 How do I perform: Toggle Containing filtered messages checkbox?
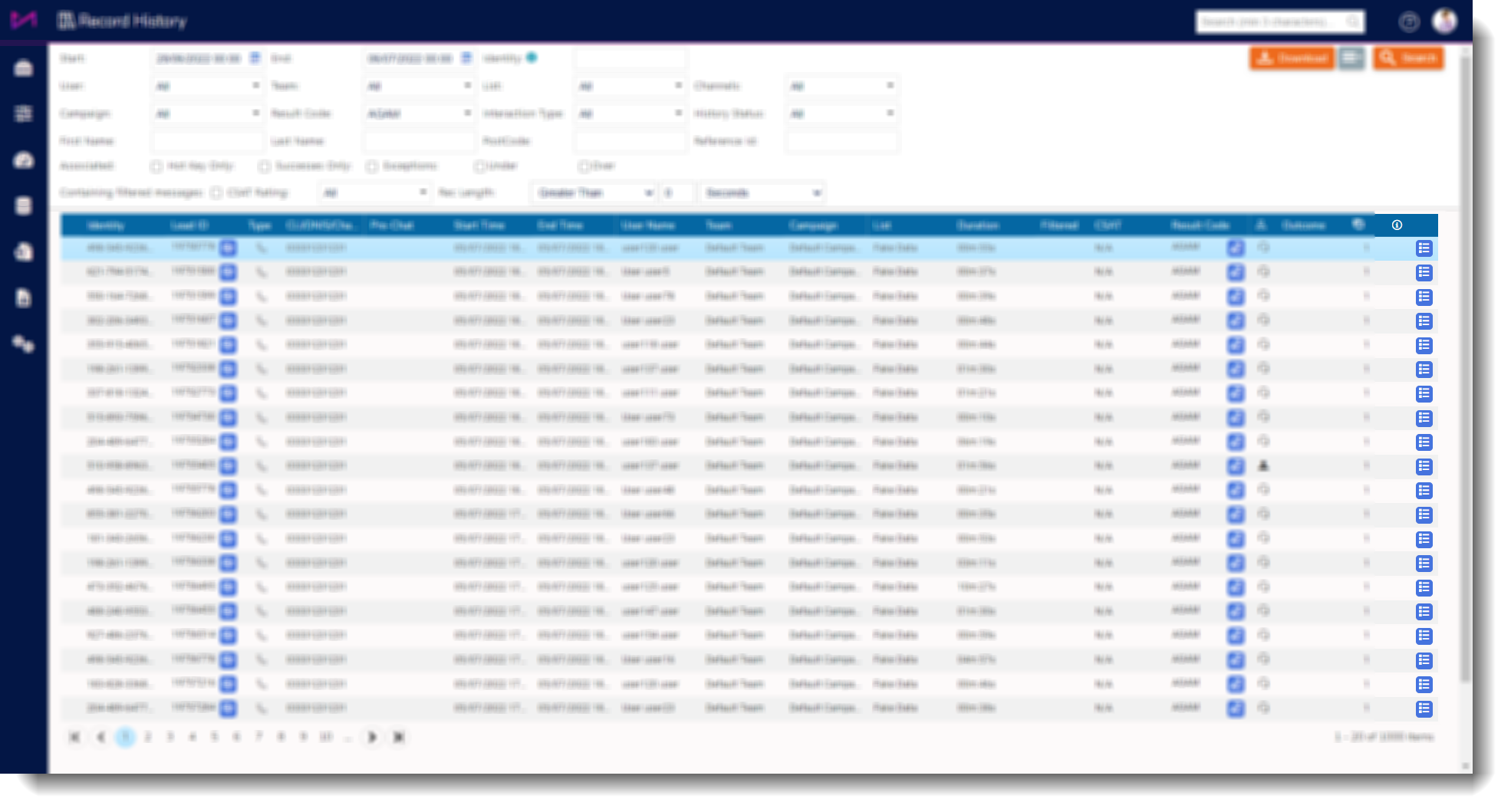click(216, 192)
